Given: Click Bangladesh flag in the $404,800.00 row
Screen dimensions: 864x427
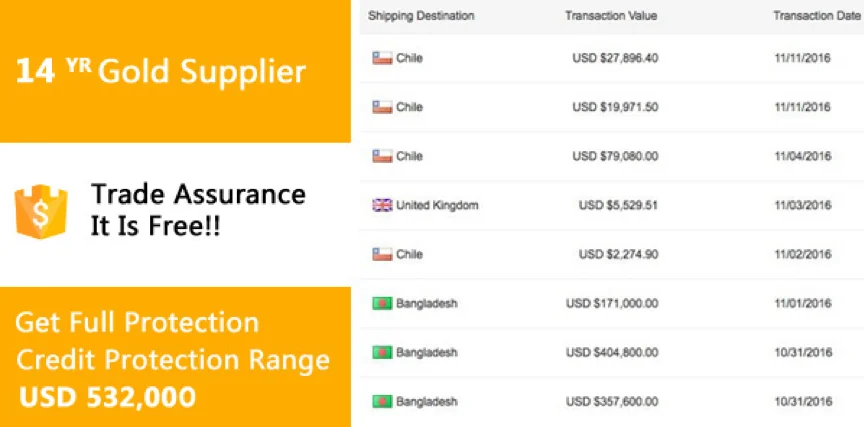Looking at the screenshot, I should point(382,353).
